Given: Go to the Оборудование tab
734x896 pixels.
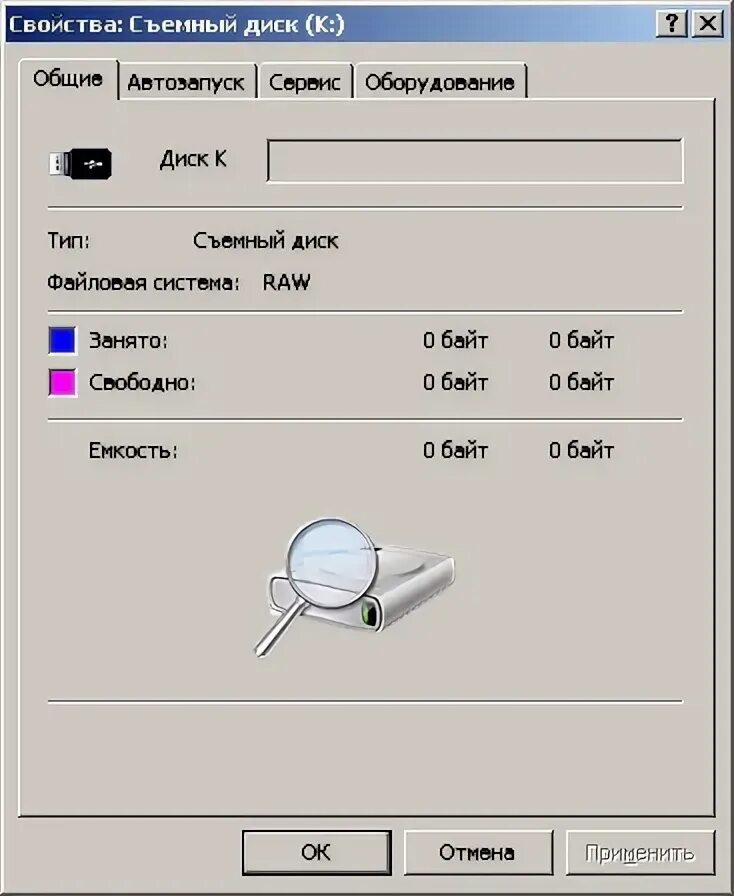Looking at the screenshot, I should click(x=440, y=82).
